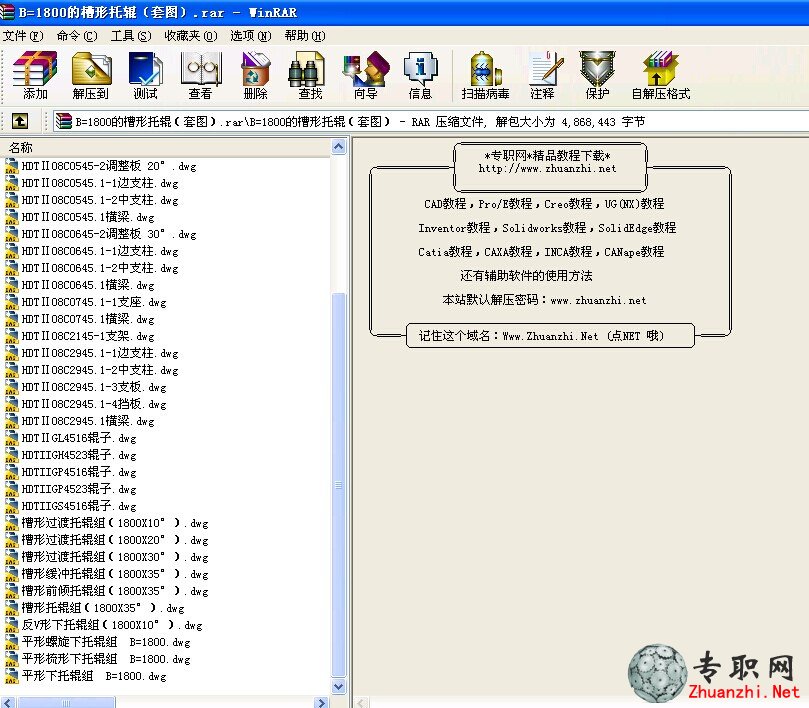Screen dimensions: 809x708
Task: Click file icon of HDTⅡ08C2145-1支架.dwg
Action: point(11,336)
